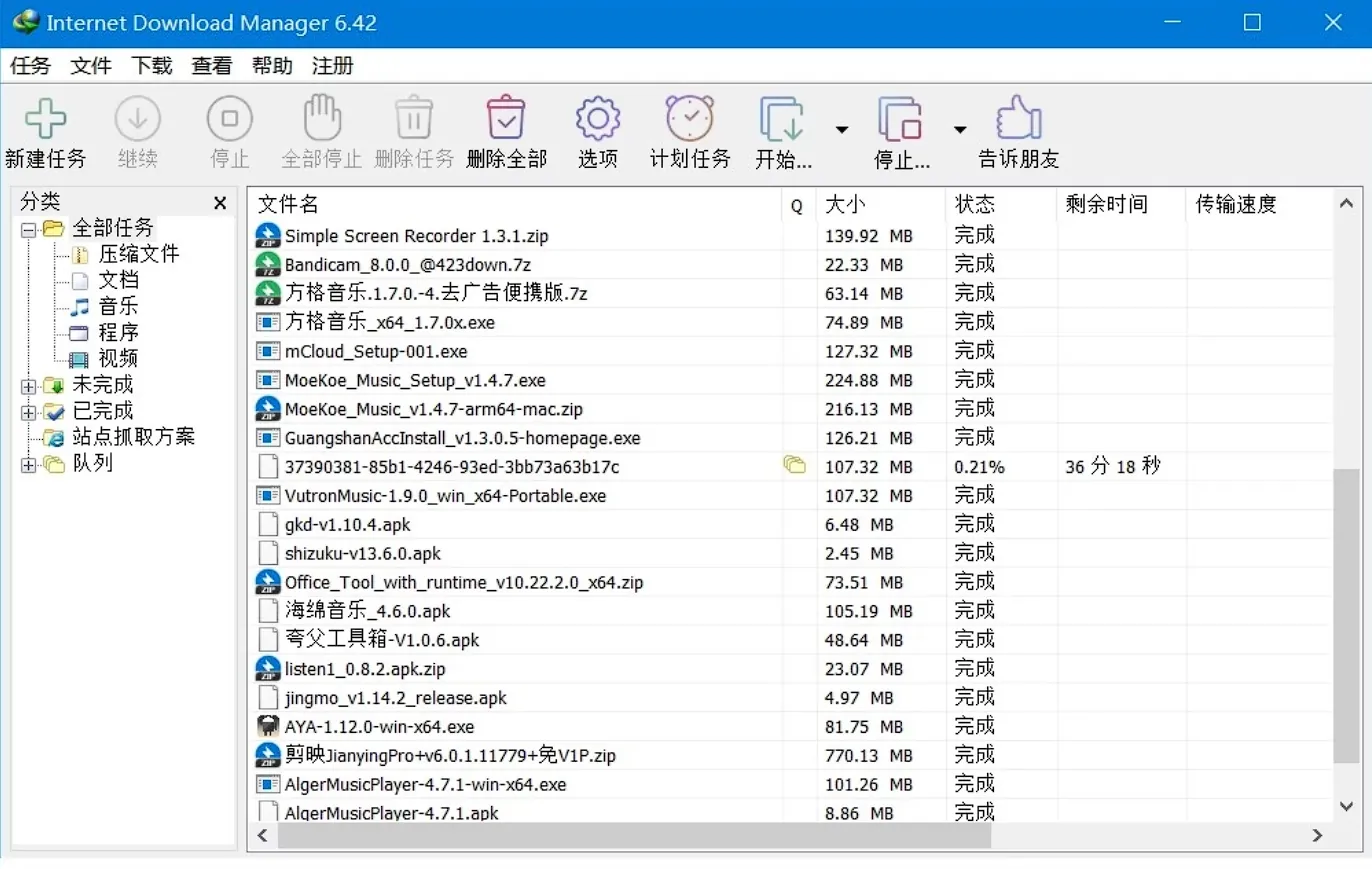Viewport: 1372px width, 869px height.
Task: Open the 文件 menu
Action: pos(91,66)
